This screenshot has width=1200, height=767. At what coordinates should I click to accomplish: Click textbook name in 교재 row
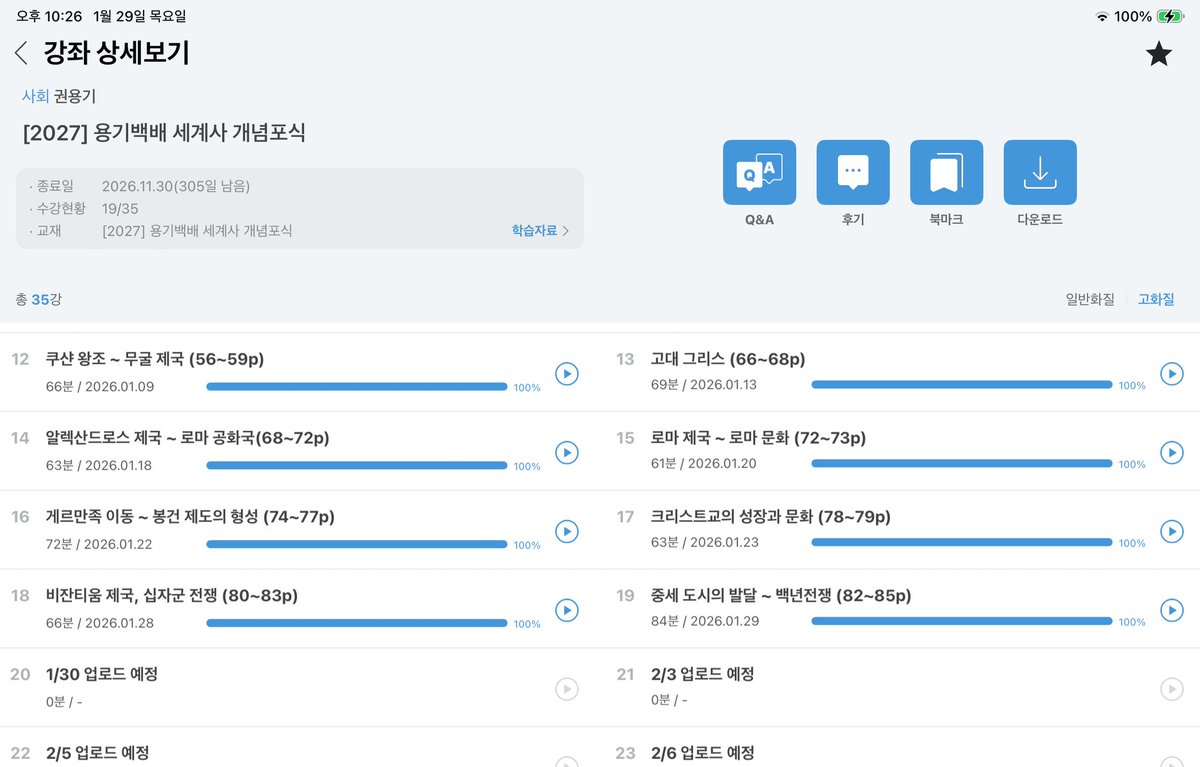197,230
